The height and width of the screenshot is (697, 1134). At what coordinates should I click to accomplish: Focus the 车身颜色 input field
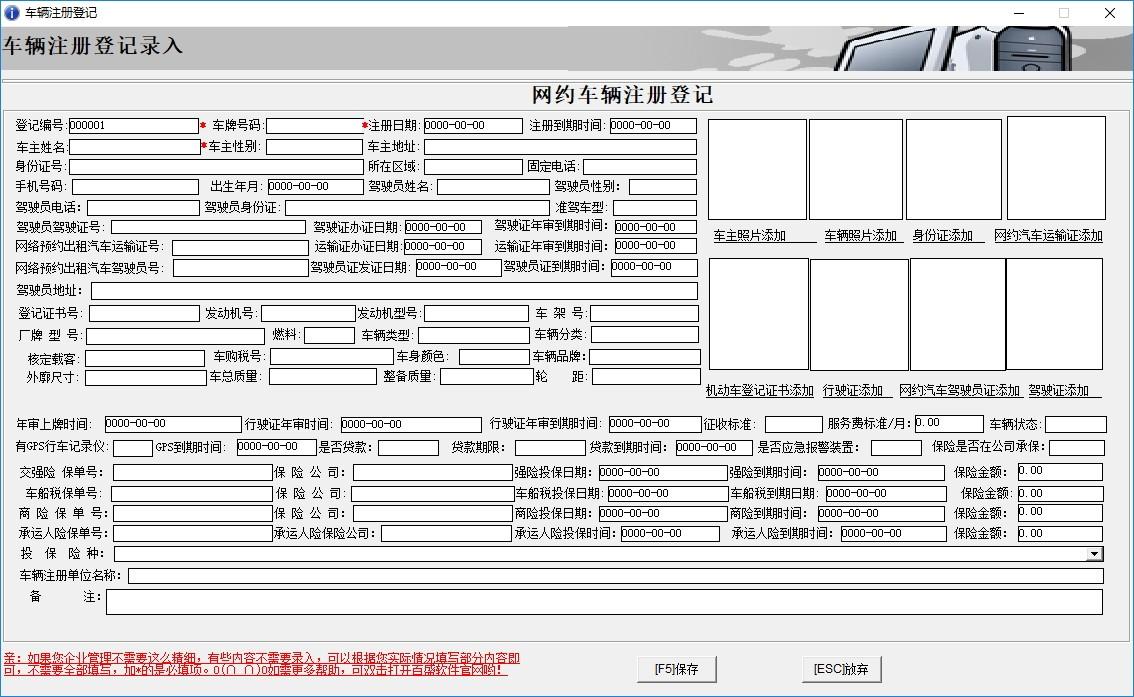(494, 356)
